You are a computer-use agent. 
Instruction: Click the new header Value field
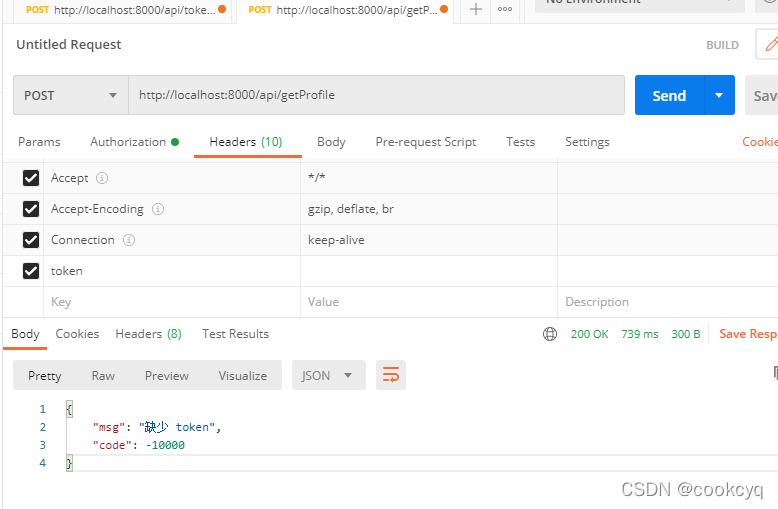click(x=429, y=302)
